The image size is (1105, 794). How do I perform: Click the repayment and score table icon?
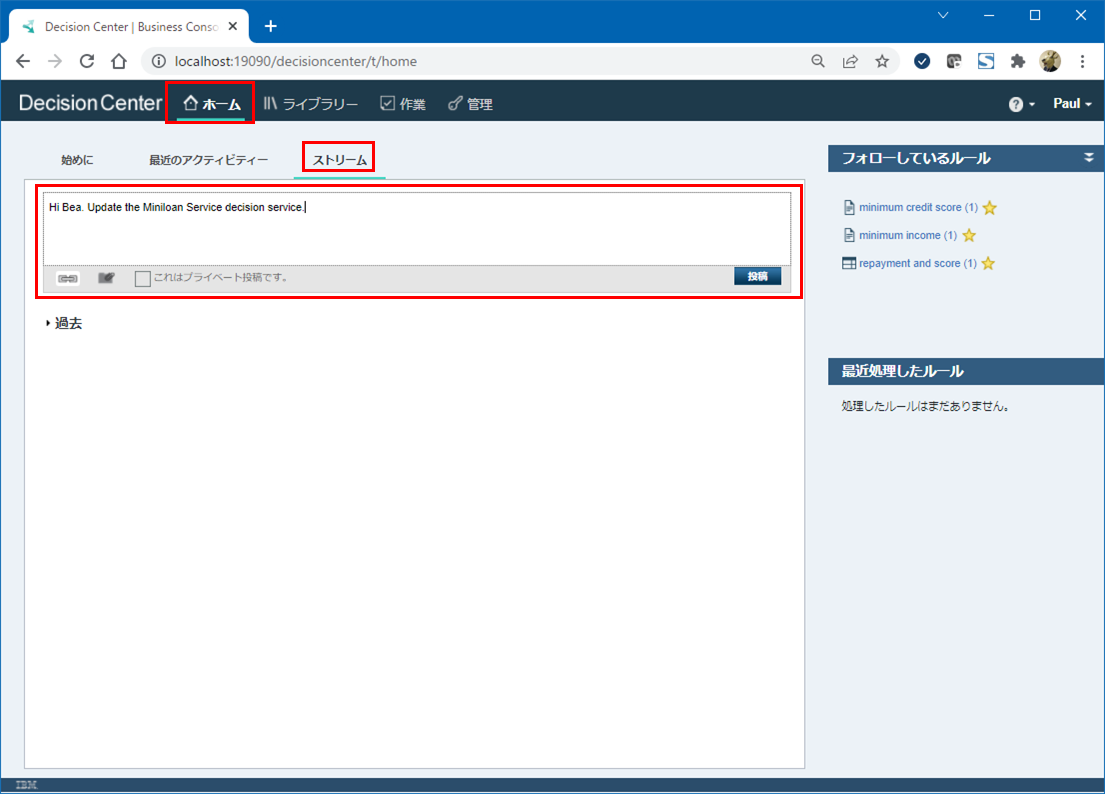click(x=849, y=263)
